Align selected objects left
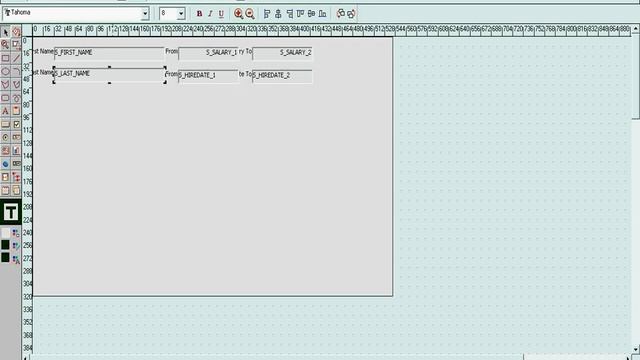Image resolution: width=640 pixels, height=360 pixels. click(x=267, y=14)
